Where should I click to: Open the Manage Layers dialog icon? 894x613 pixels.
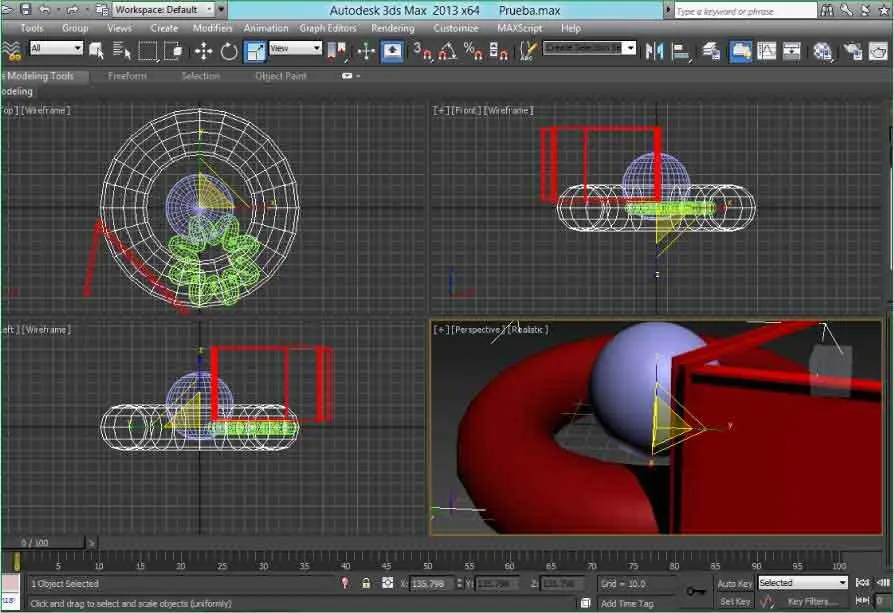(x=711, y=51)
